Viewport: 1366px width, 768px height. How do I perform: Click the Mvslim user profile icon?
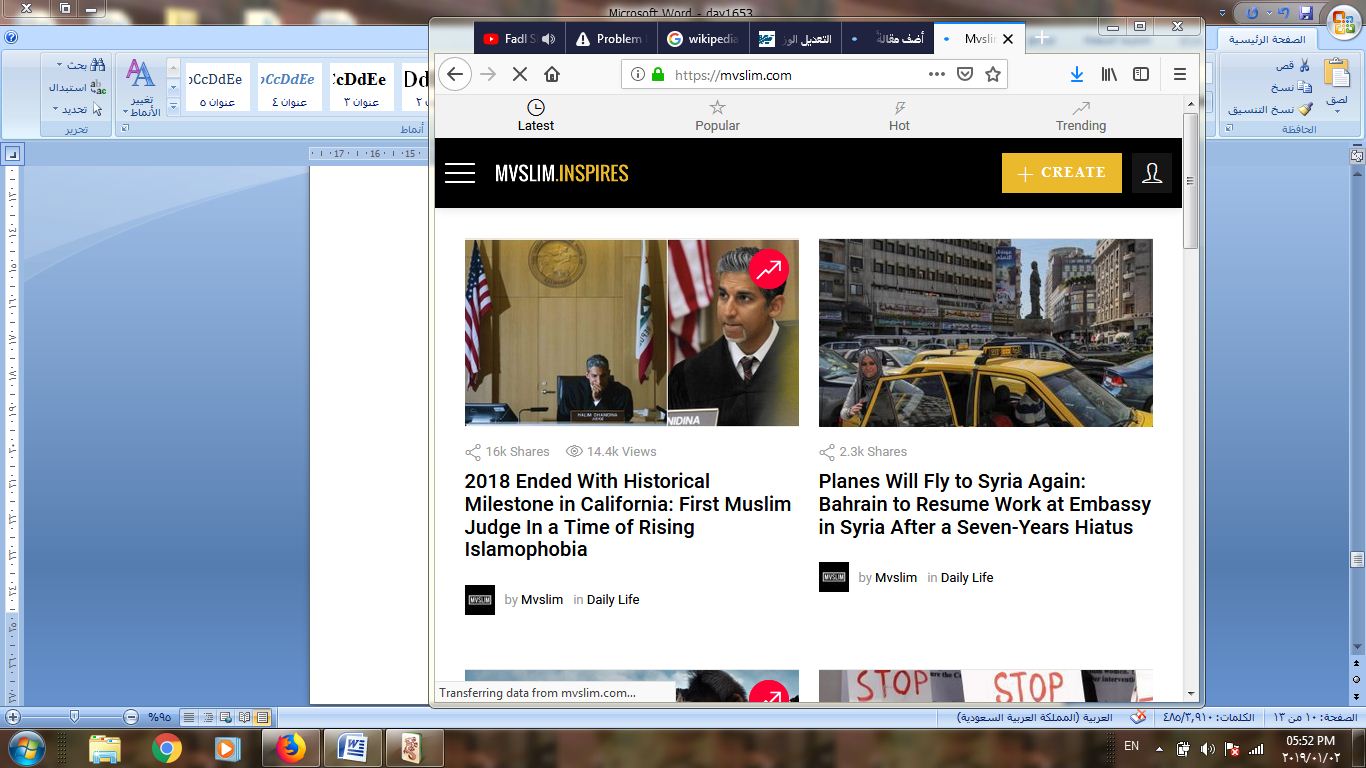(x=1152, y=173)
